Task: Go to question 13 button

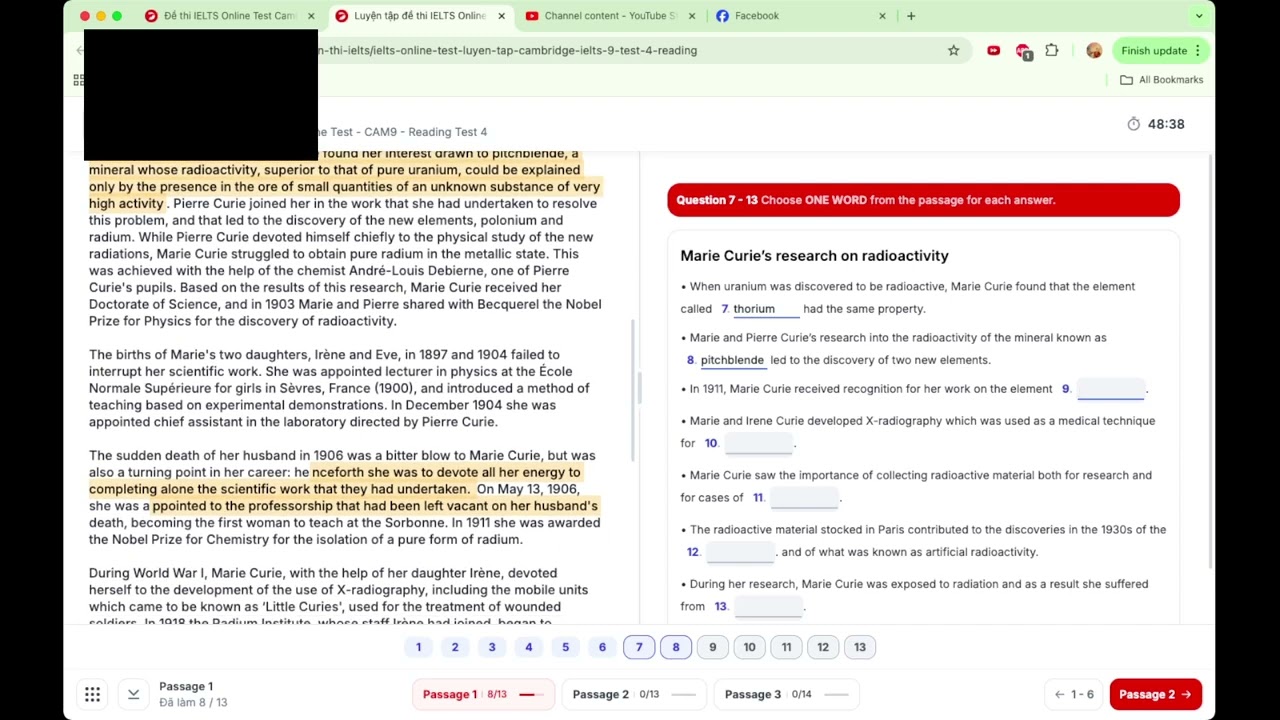Action: pyautogui.click(x=860, y=647)
